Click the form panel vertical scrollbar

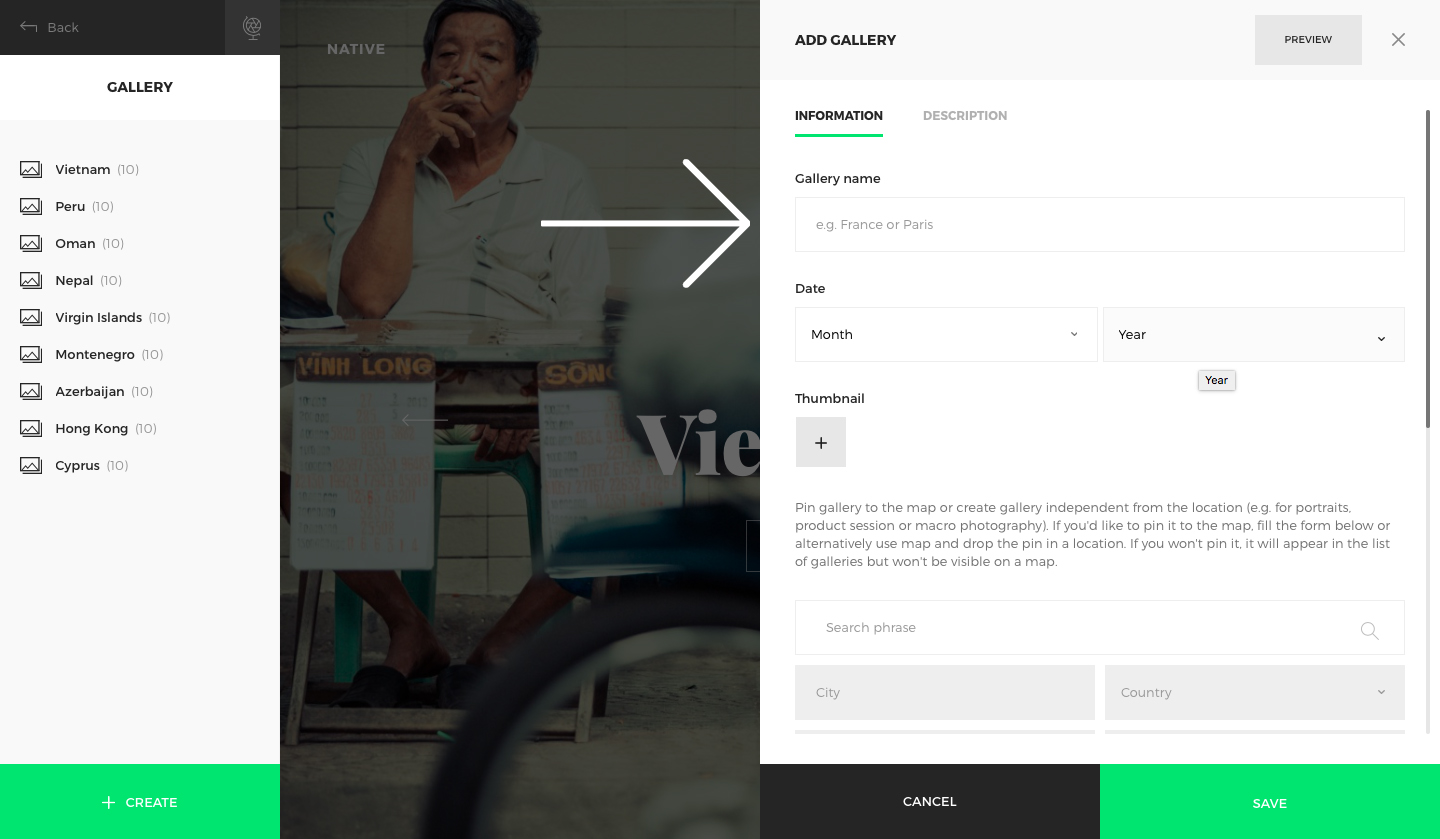(1429, 270)
